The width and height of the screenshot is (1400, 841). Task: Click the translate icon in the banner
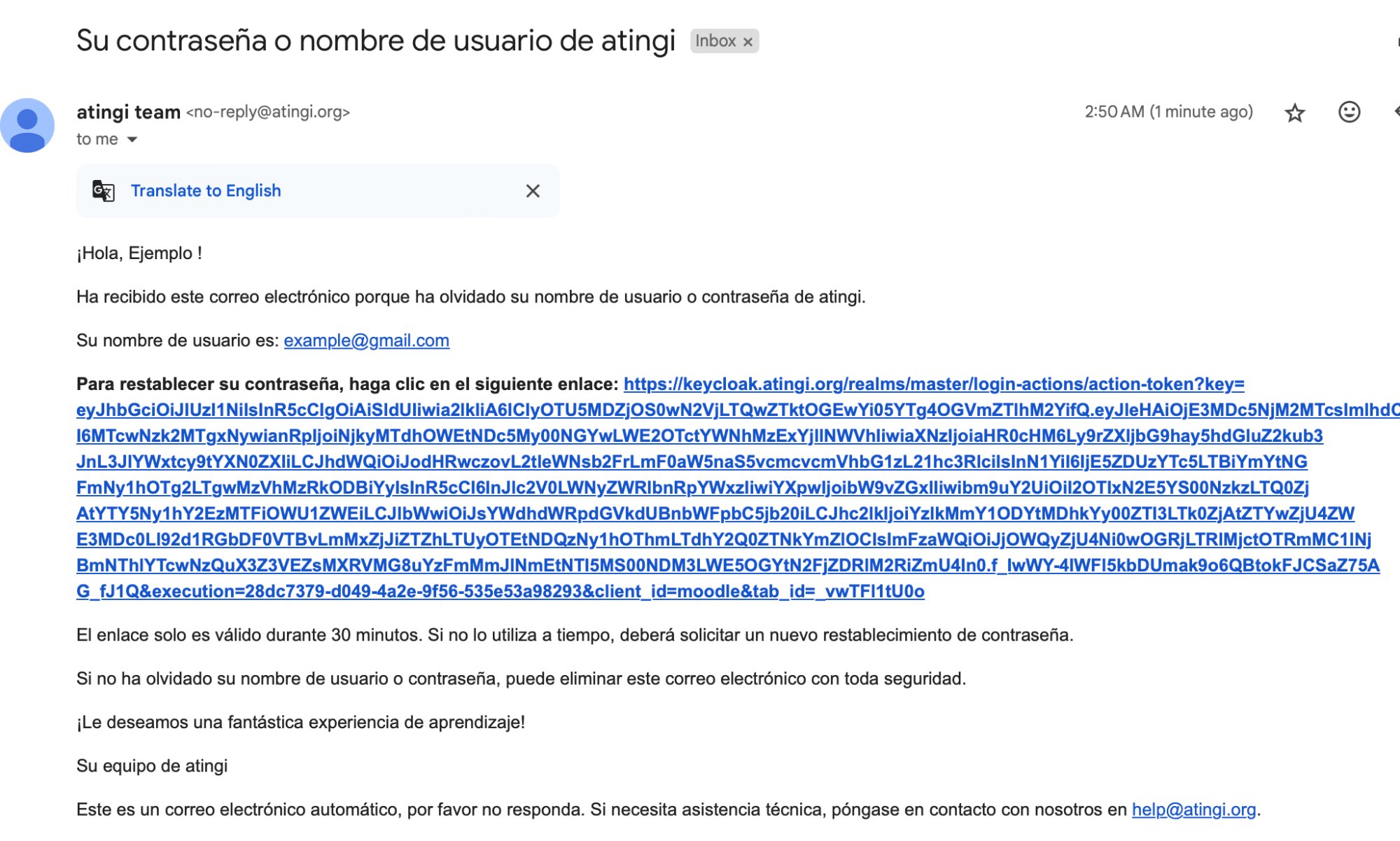(104, 190)
